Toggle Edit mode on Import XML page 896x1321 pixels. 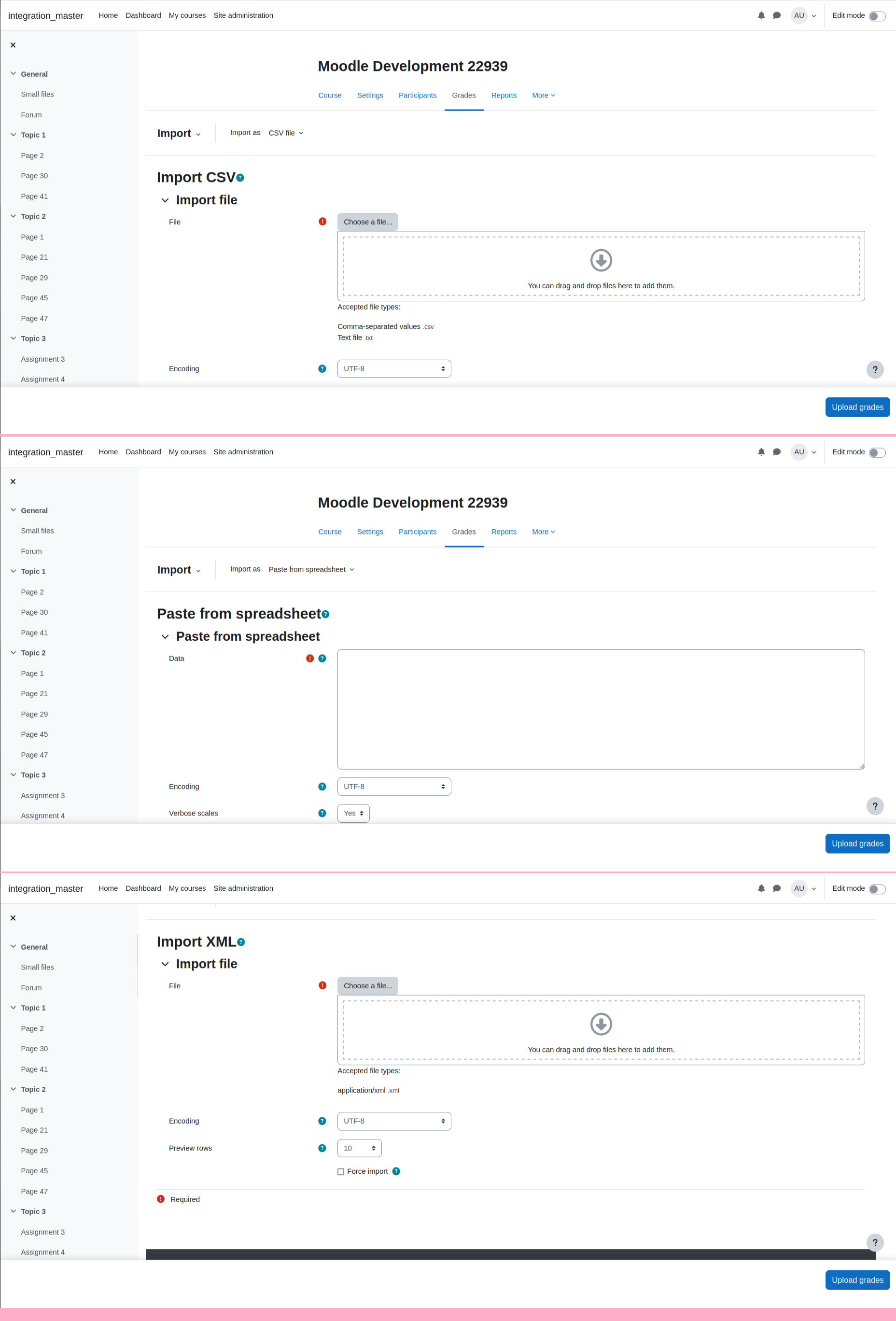tap(877, 889)
